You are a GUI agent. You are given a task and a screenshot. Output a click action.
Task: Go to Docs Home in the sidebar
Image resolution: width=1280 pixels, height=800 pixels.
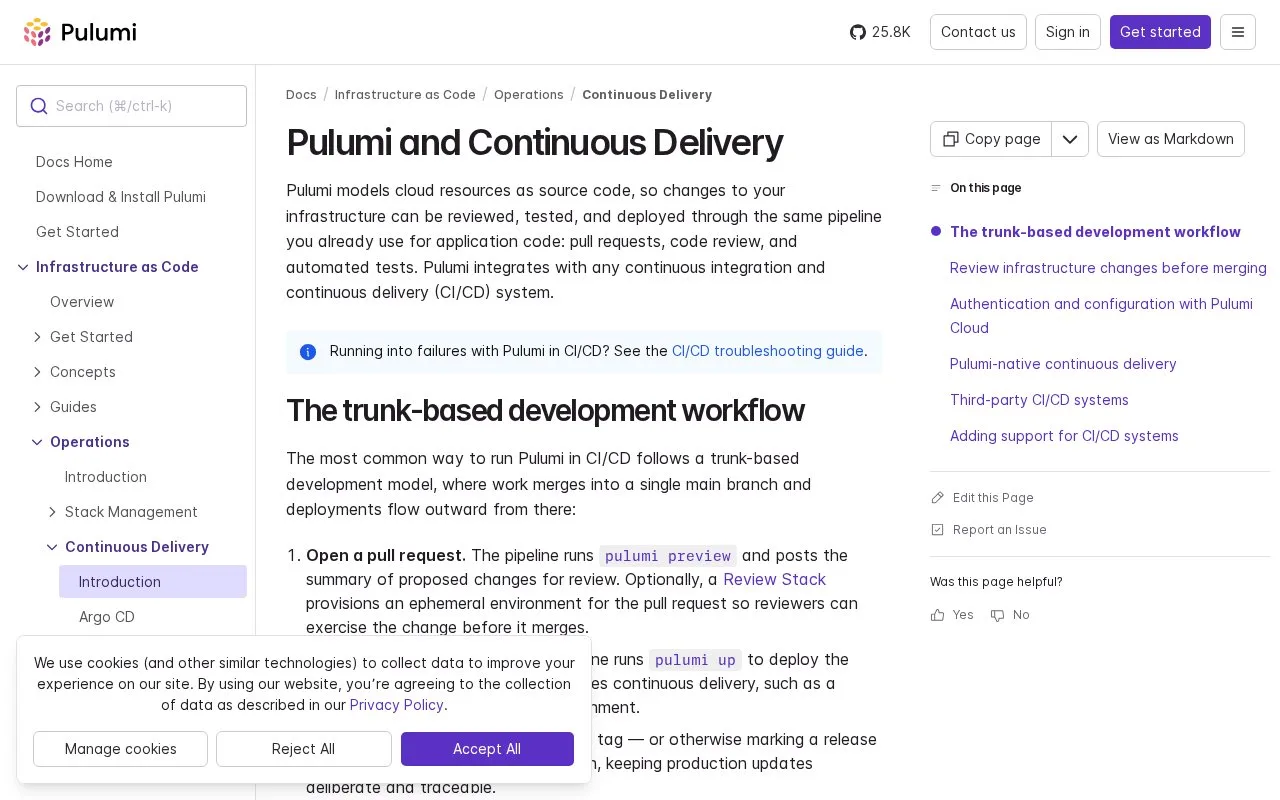coord(74,162)
